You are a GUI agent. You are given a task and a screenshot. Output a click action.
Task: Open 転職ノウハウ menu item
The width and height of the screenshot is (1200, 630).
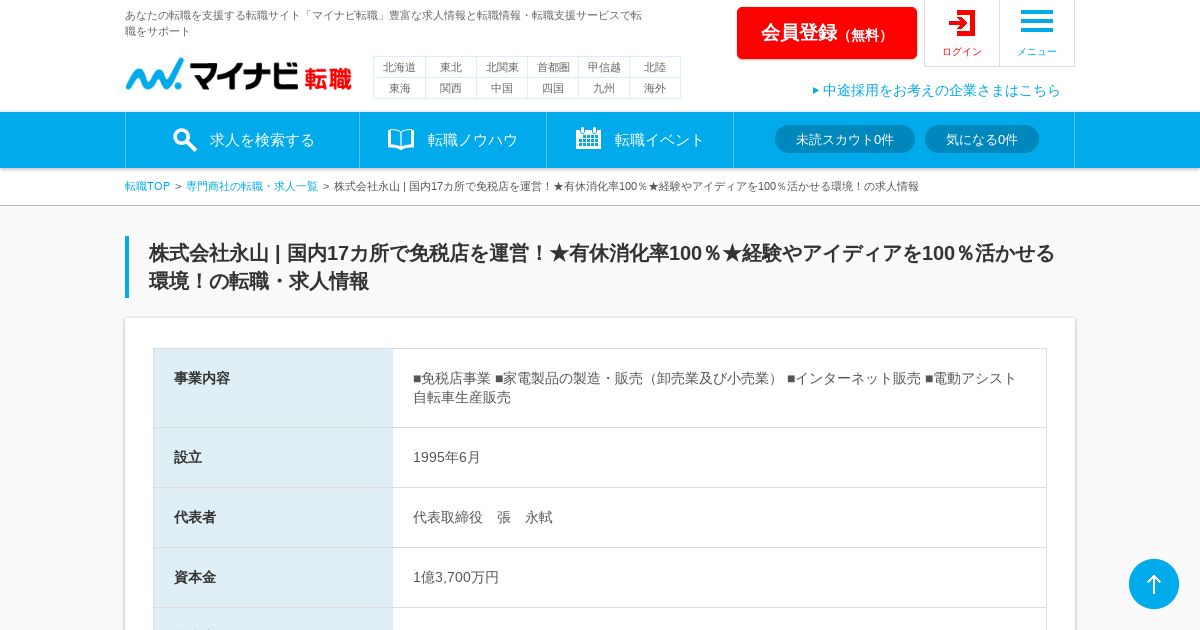pyautogui.click(x=453, y=140)
